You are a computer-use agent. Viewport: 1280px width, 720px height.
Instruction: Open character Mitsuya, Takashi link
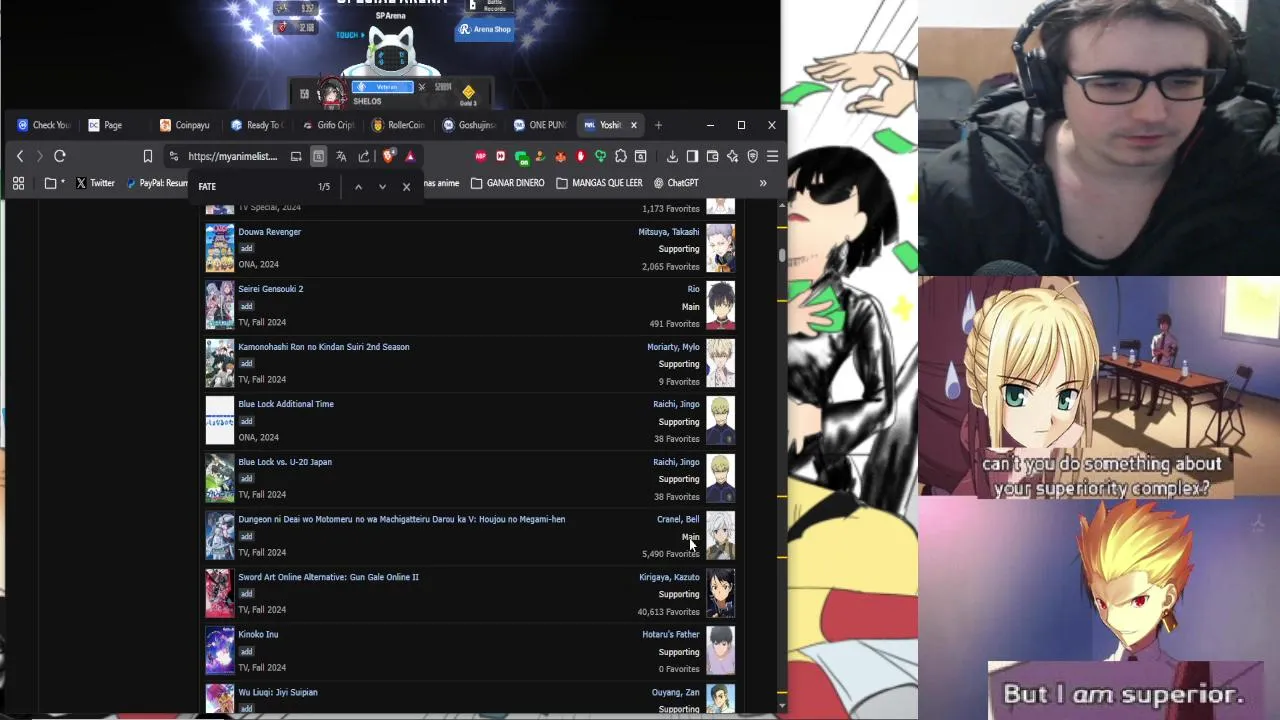point(669,232)
